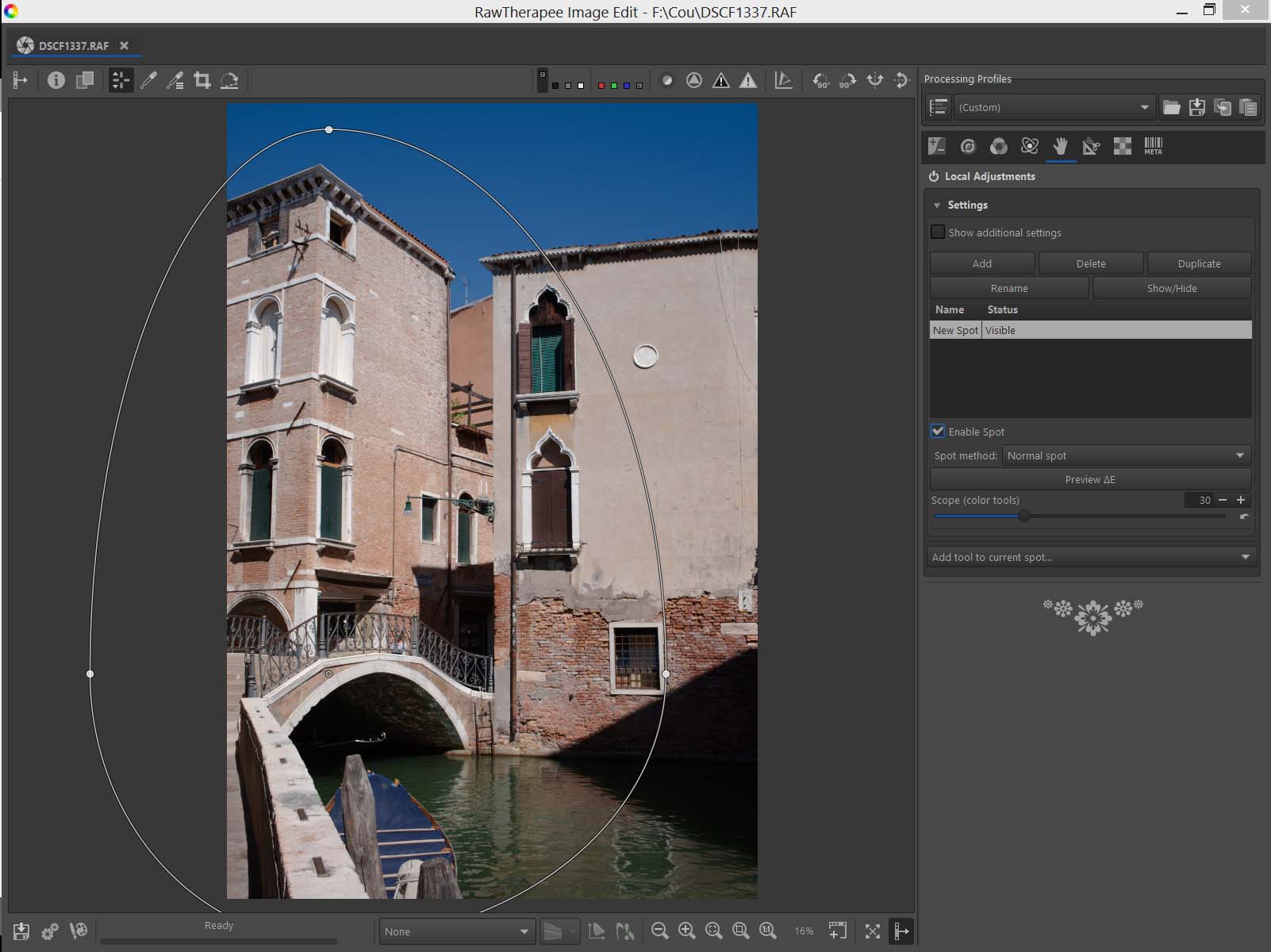1271x952 pixels.
Task: Click the Duplicate spot button
Action: coord(1199,263)
